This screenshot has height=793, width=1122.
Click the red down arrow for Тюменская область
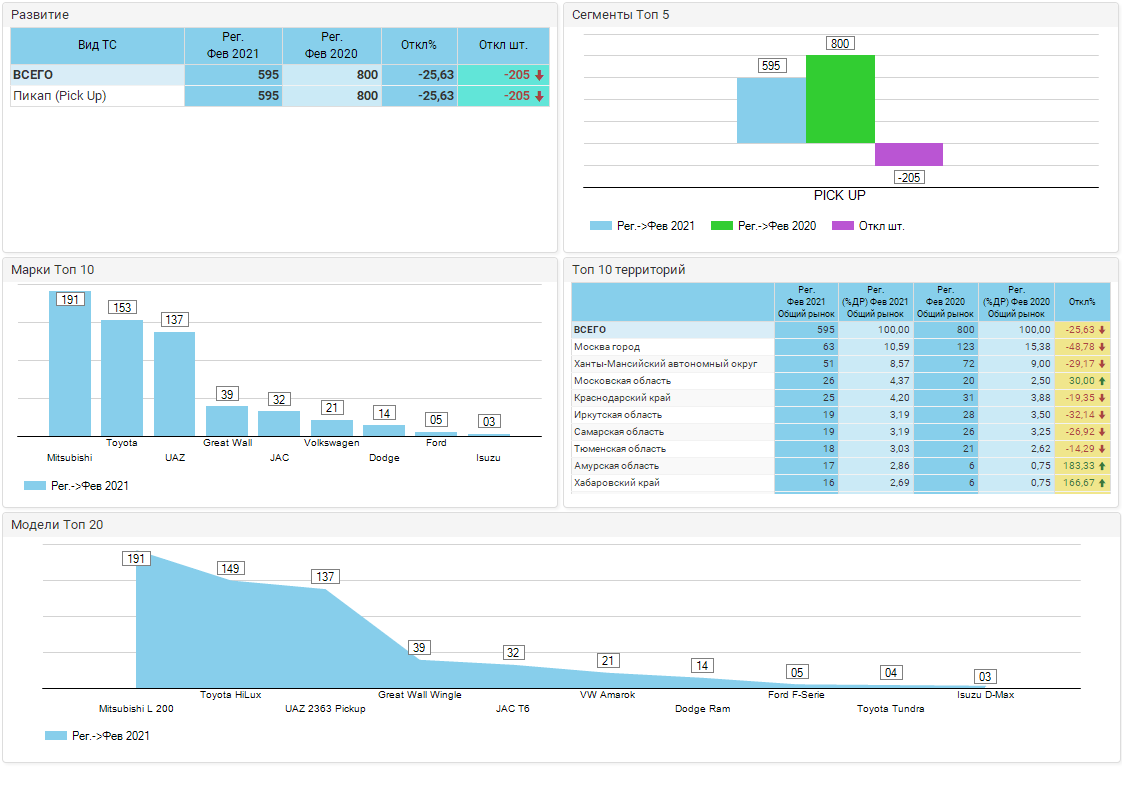coord(1103,449)
